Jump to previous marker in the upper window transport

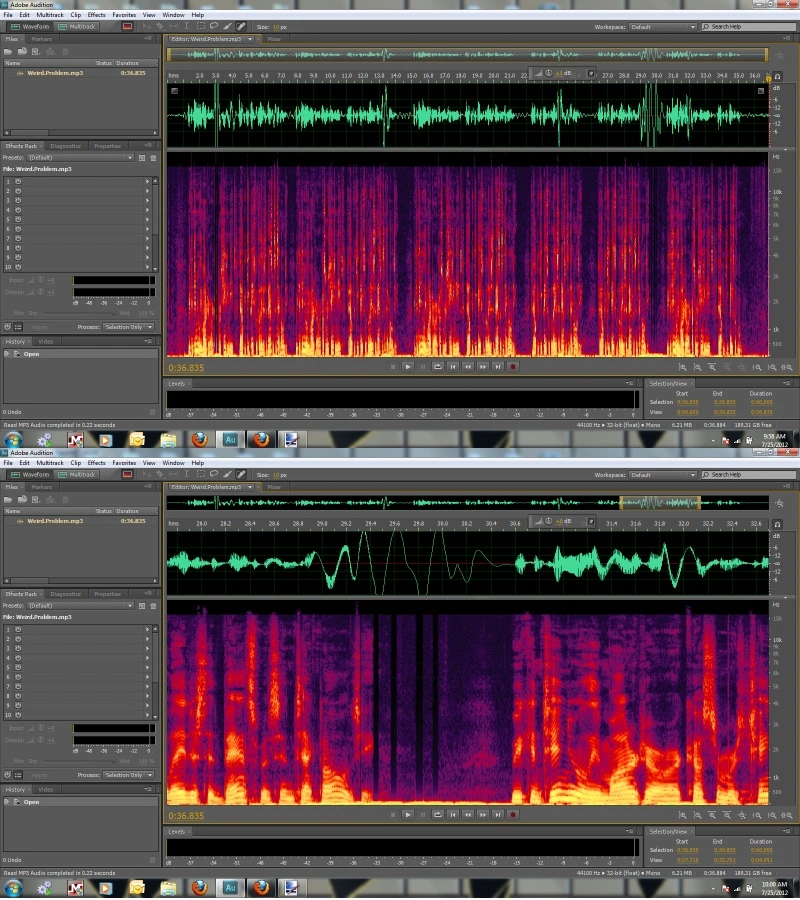453,367
